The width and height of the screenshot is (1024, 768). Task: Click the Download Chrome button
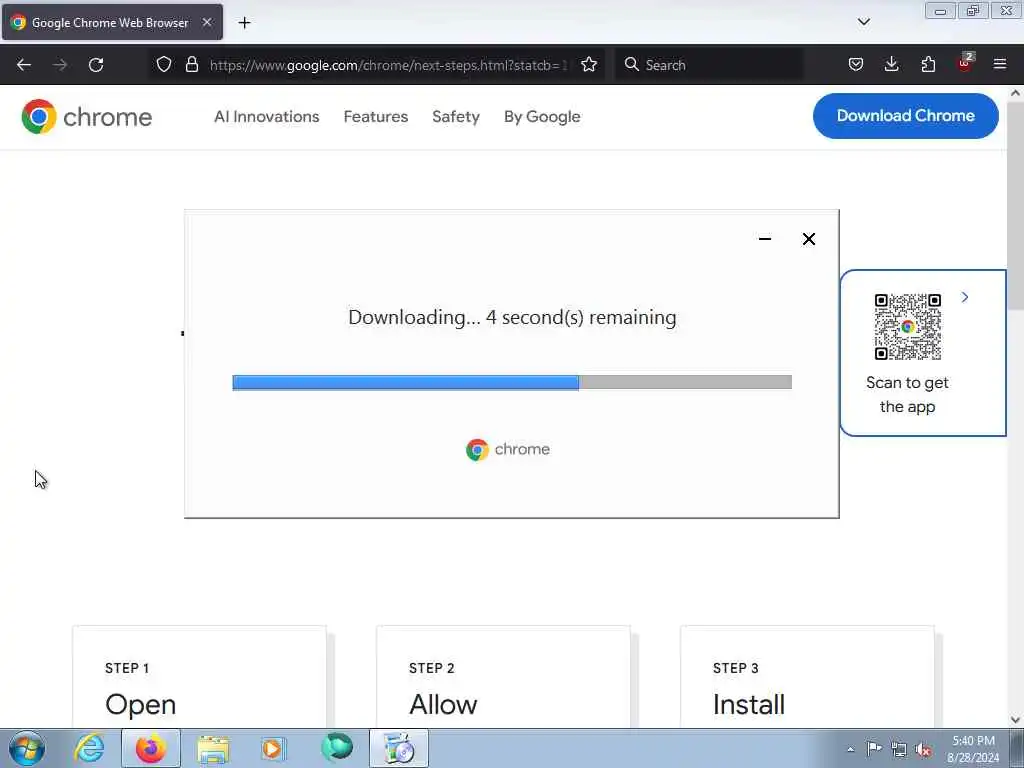coord(905,116)
